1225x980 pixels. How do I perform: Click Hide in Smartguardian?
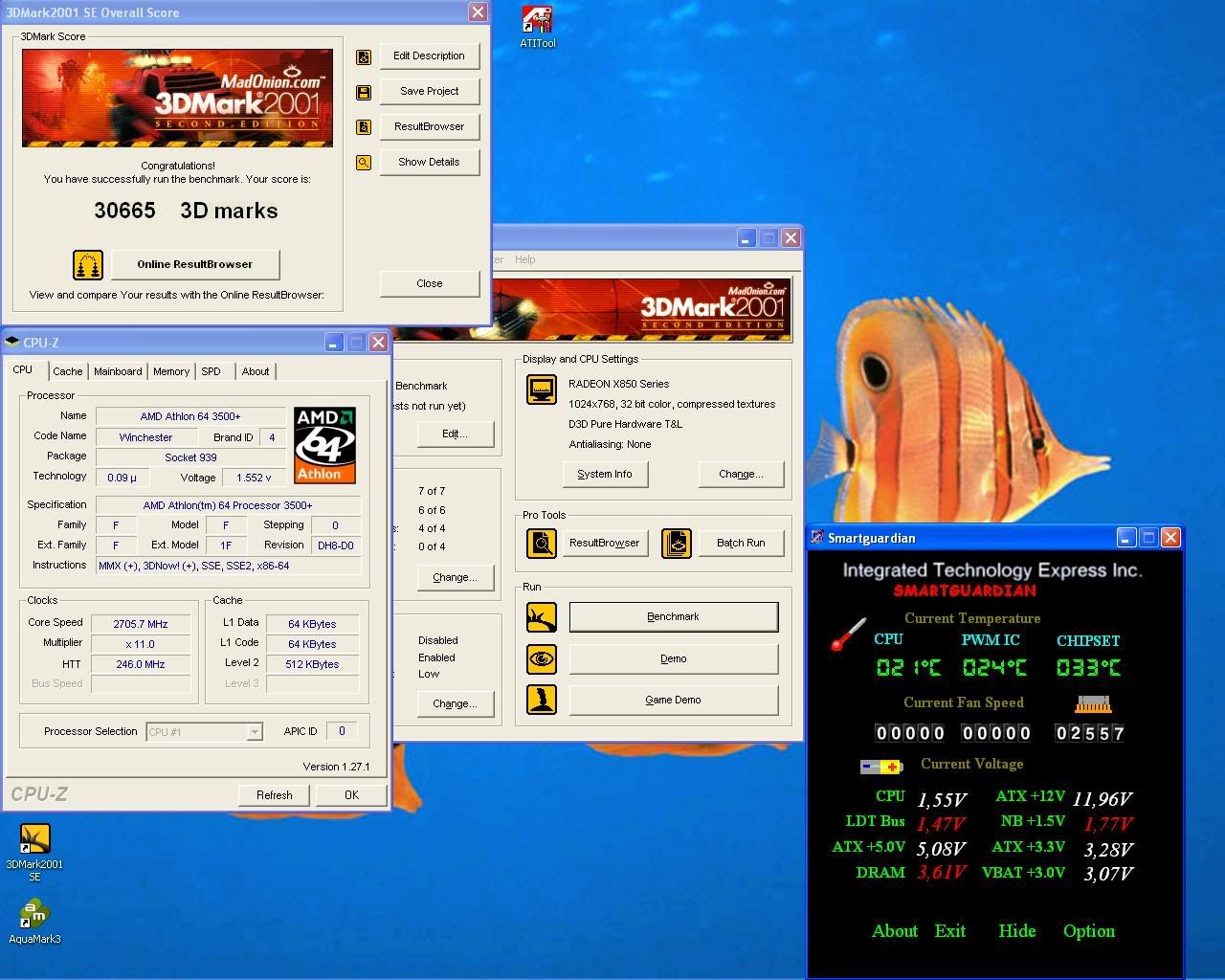[1017, 931]
